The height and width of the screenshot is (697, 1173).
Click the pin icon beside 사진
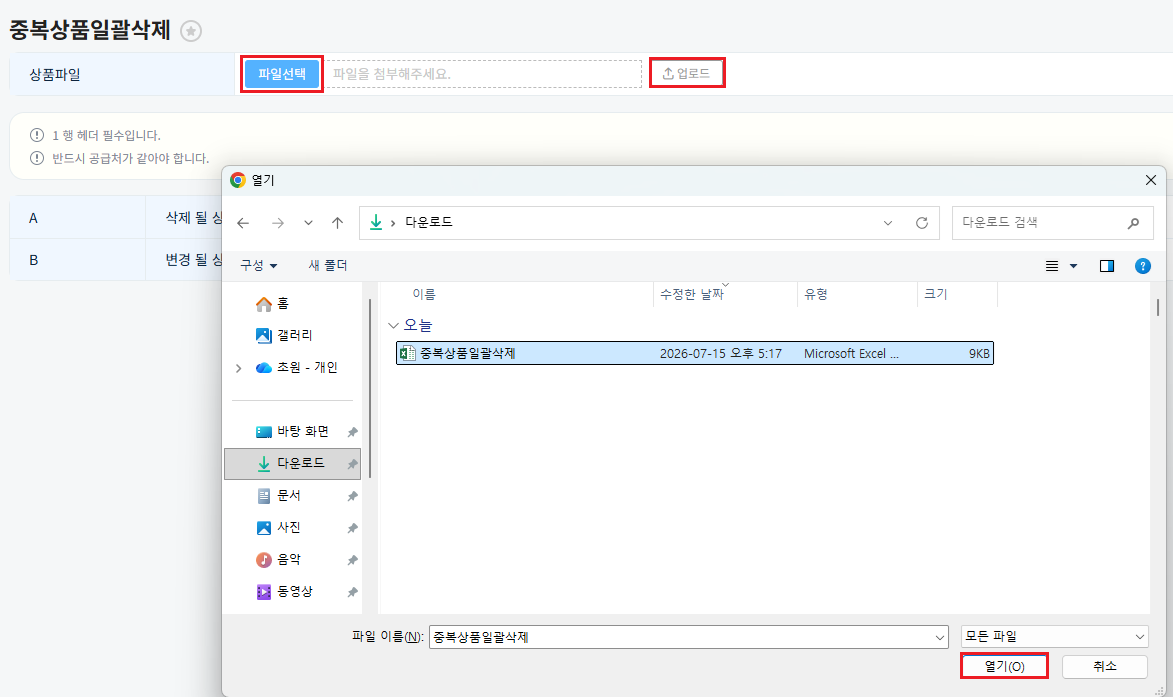(x=352, y=529)
